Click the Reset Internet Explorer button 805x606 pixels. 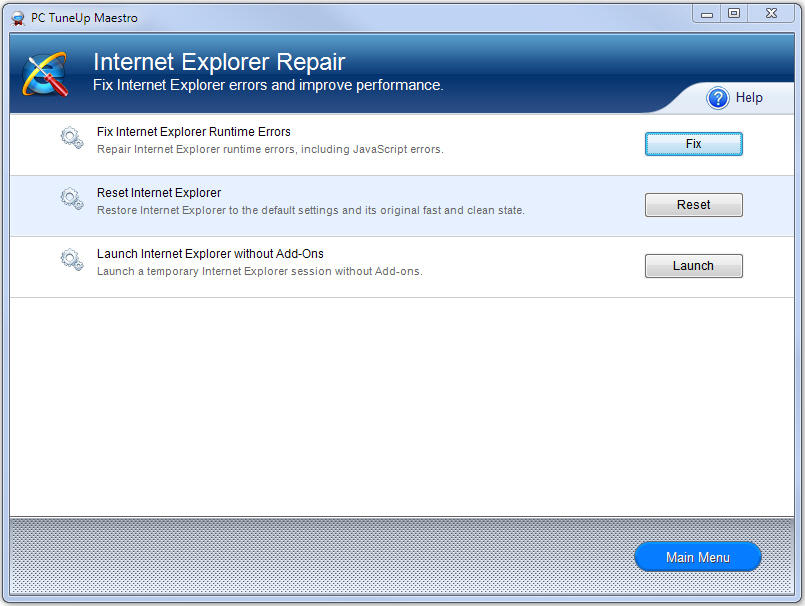click(693, 205)
